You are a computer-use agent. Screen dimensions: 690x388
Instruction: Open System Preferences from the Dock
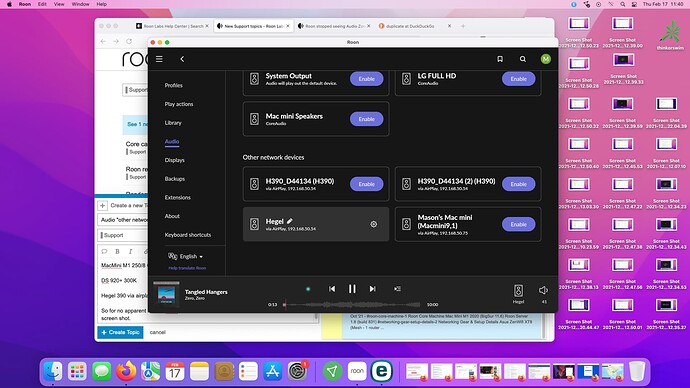coord(297,371)
